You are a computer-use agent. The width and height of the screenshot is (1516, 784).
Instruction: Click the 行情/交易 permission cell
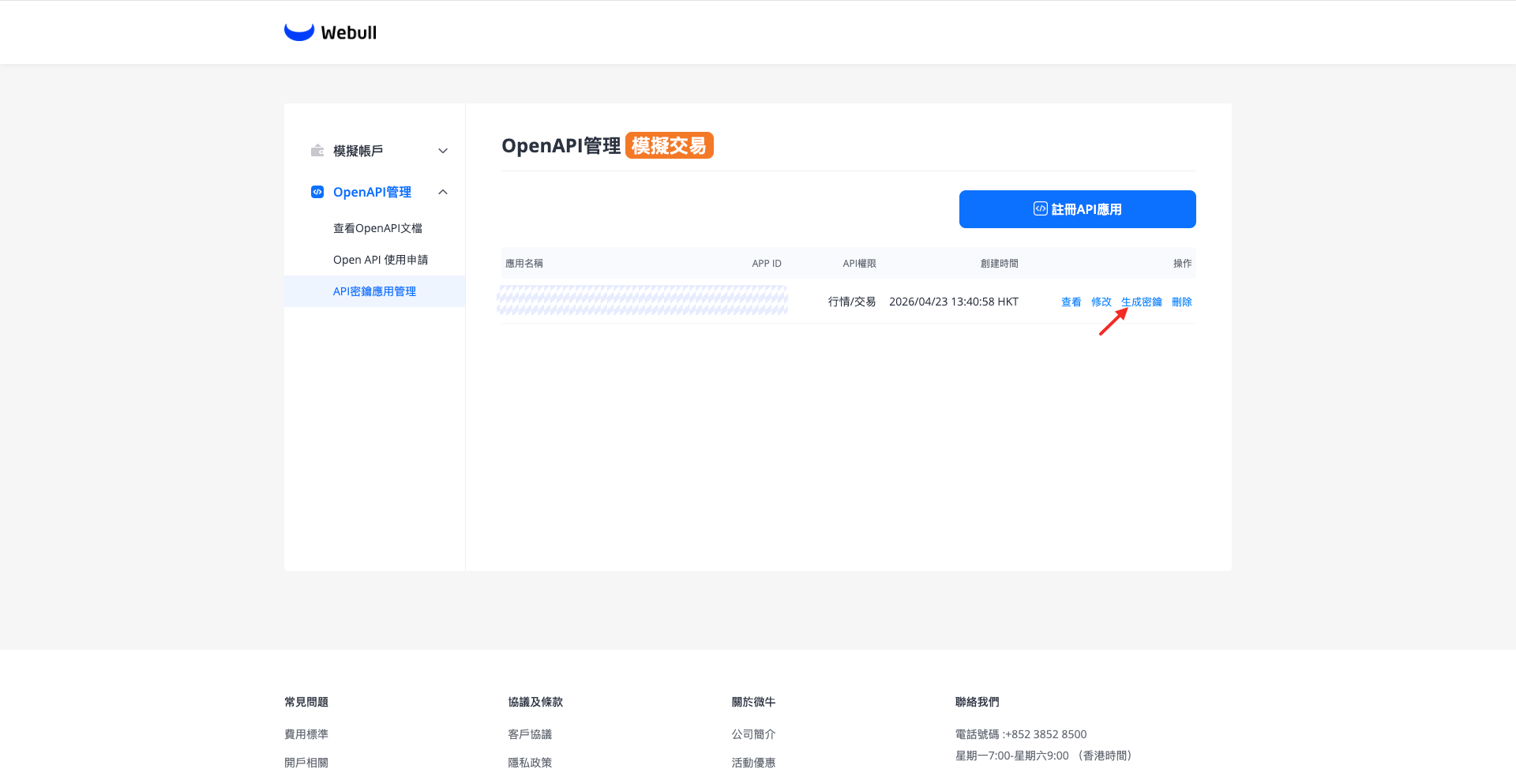852,302
